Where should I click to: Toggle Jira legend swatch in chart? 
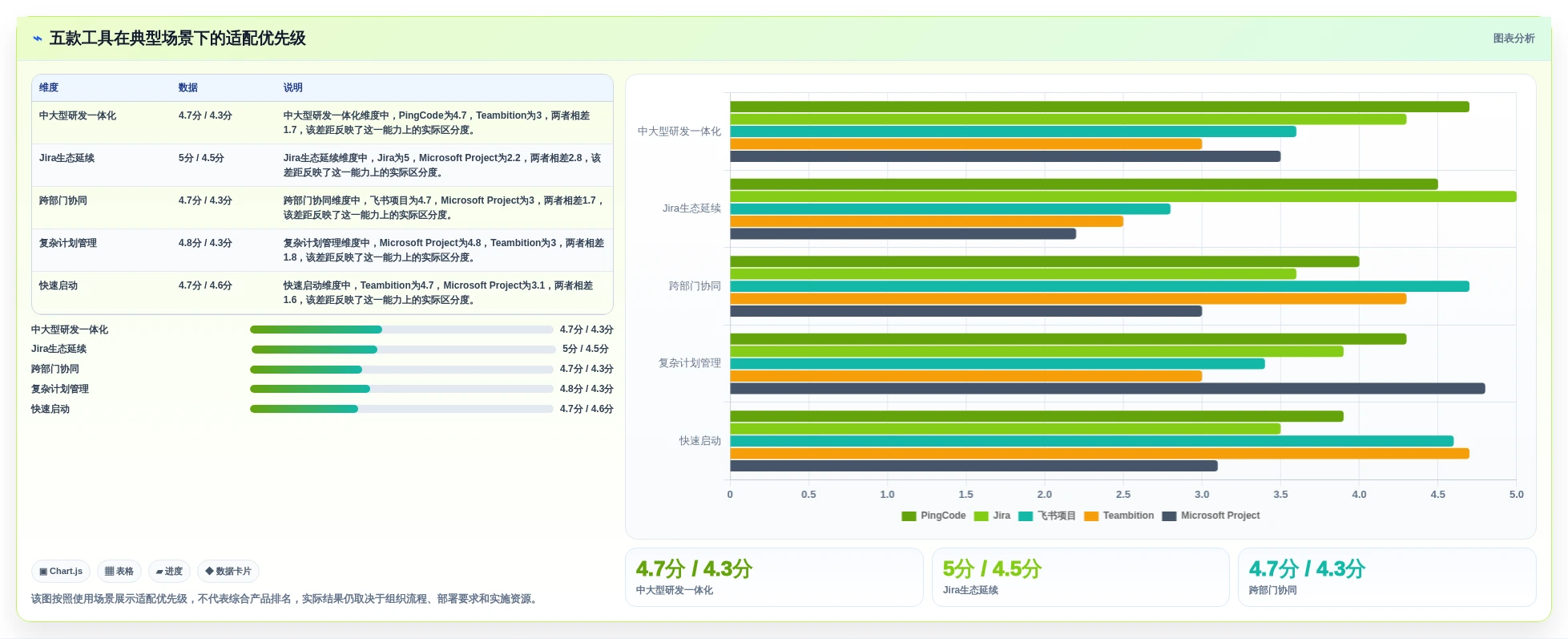tap(981, 516)
